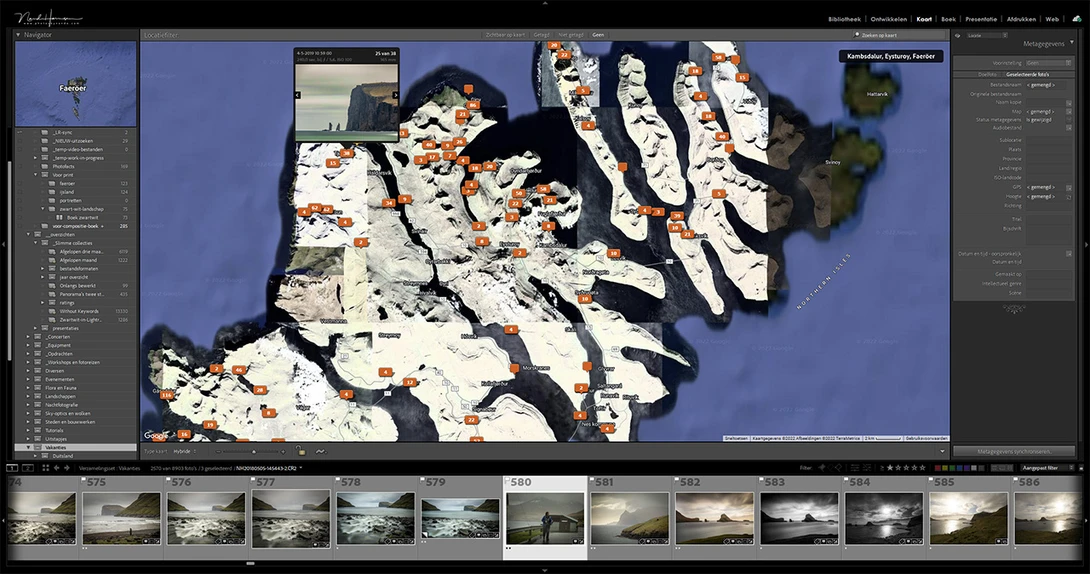Screen dimensions: 1090x574
Task: Select filmstrip thumbnail 580
Action: [x=545, y=518]
